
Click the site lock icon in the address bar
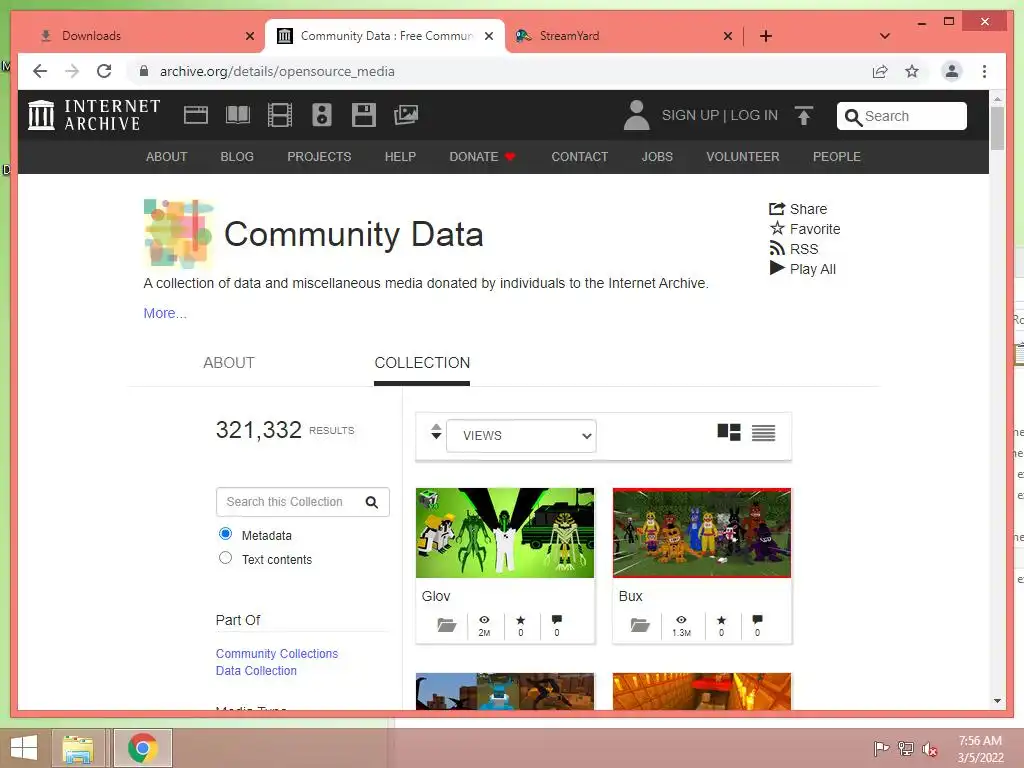click(x=144, y=71)
